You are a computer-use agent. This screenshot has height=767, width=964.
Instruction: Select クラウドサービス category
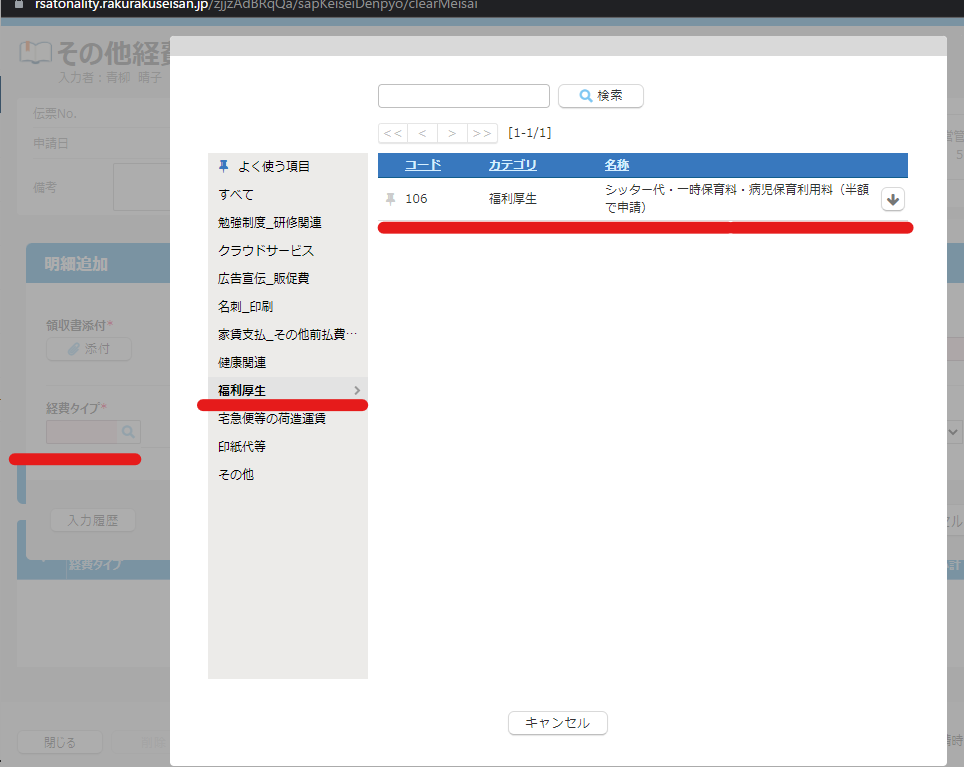point(266,250)
